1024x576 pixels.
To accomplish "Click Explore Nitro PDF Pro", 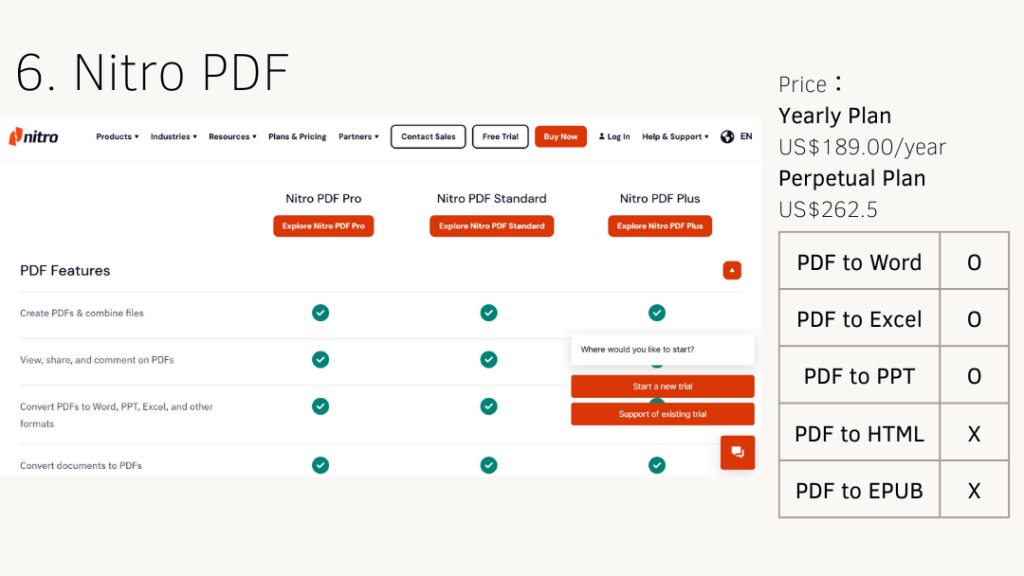I will point(323,226).
